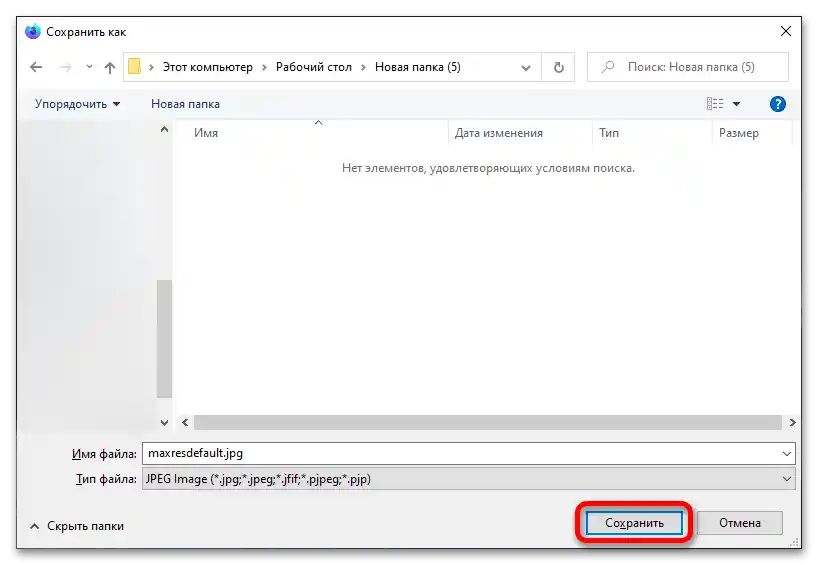This screenshot has height=565, width=818.
Task: Select 'Этот компьютер' in the path
Action: [x=207, y=67]
